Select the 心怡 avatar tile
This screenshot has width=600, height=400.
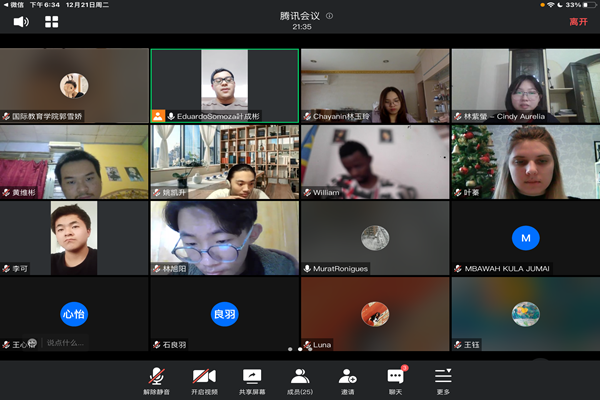click(74, 313)
